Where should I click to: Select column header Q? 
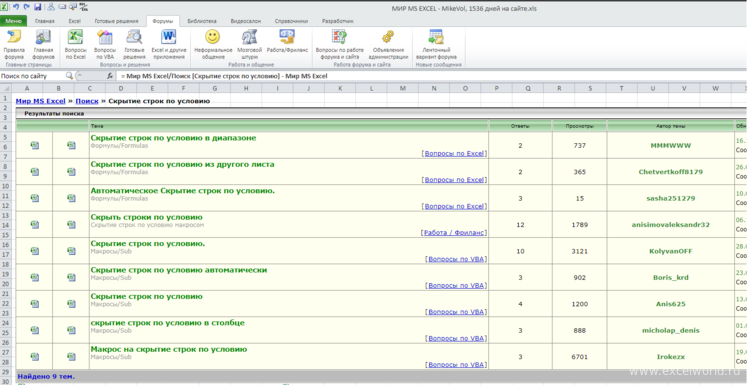click(x=528, y=88)
